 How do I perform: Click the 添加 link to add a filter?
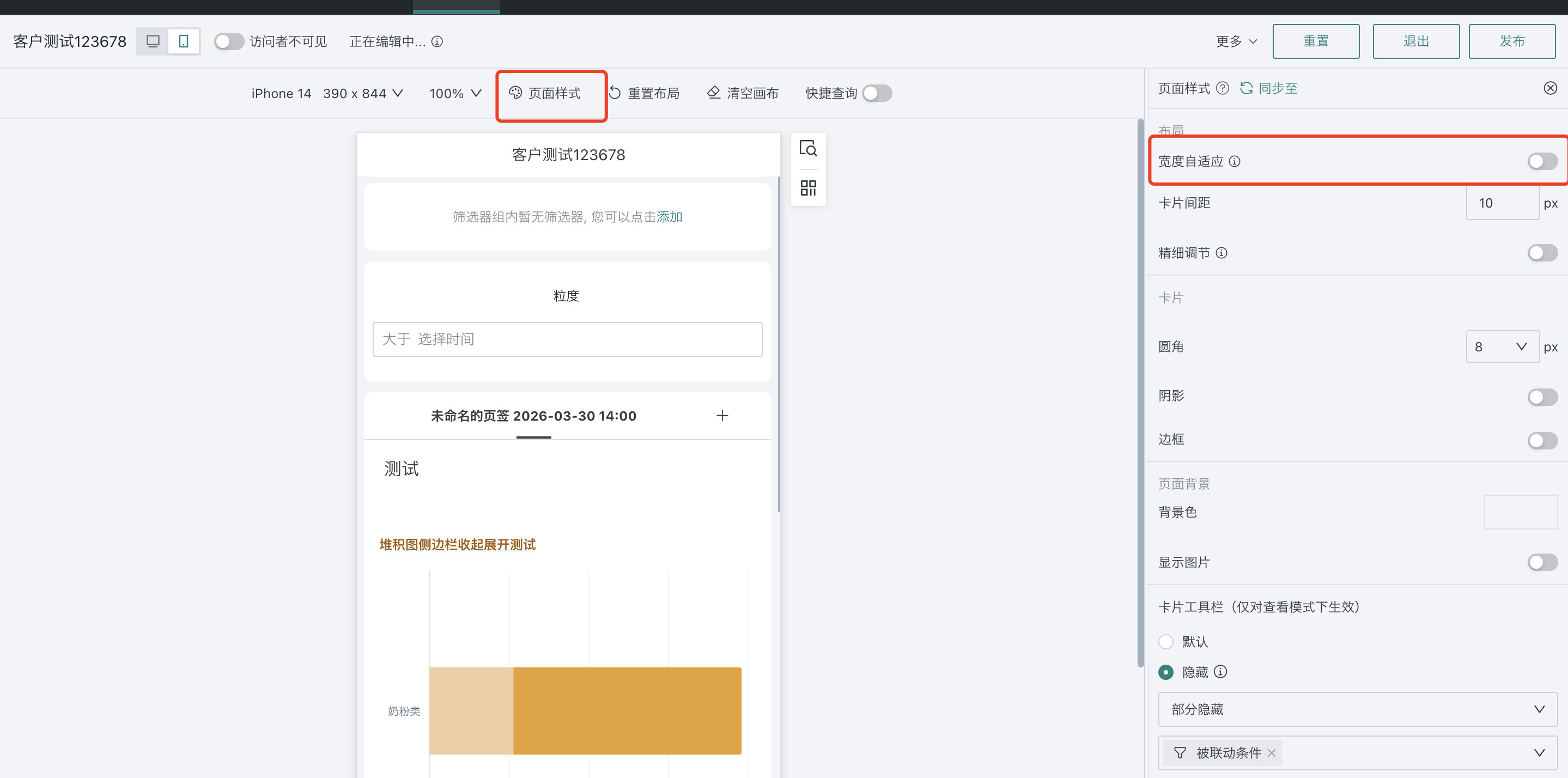pyautogui.click(x=668, y=217)
